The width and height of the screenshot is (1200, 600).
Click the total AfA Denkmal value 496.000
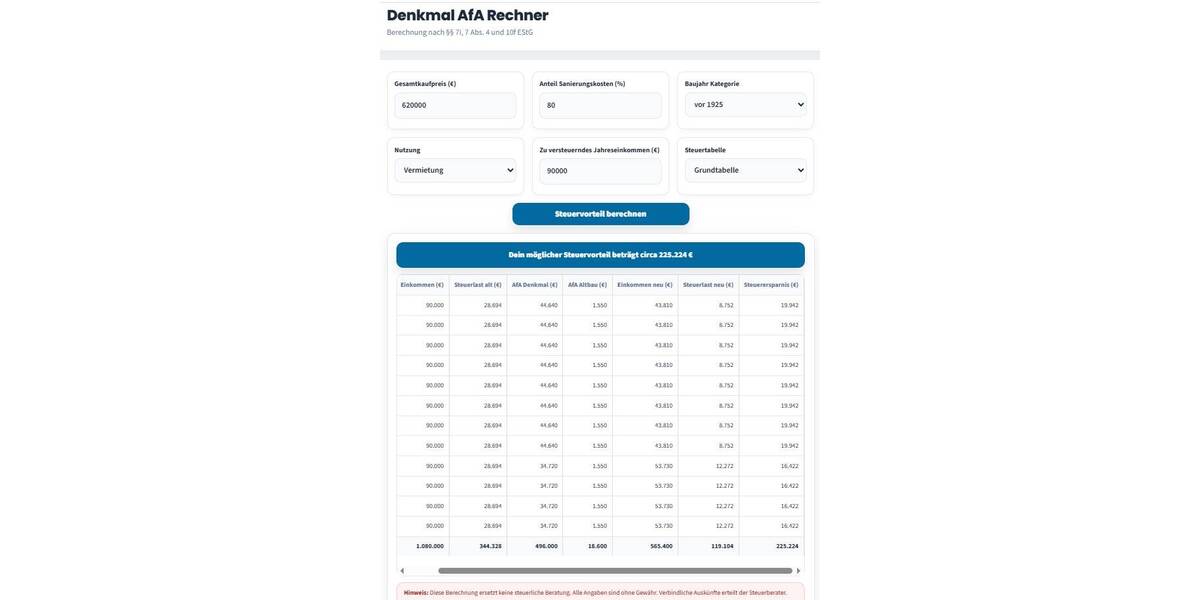[546, 546]
